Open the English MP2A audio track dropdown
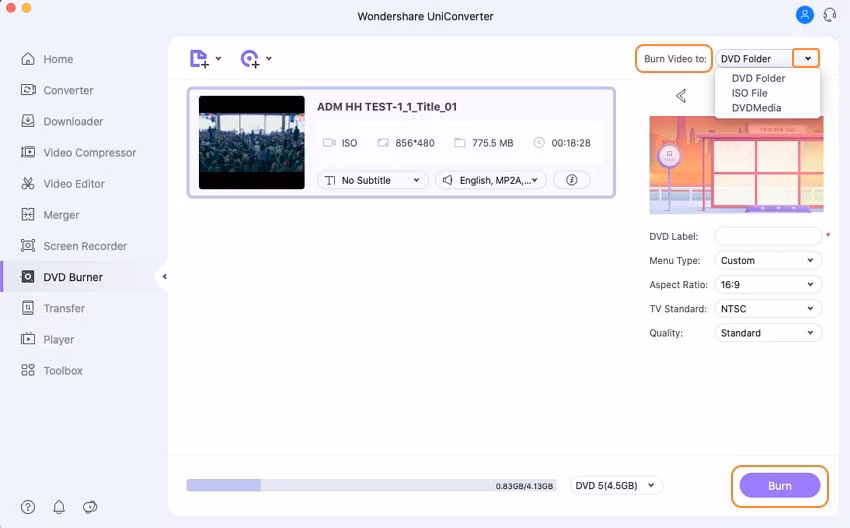The height and width of the screenshot is (528, 850). [x=491, y=180]
